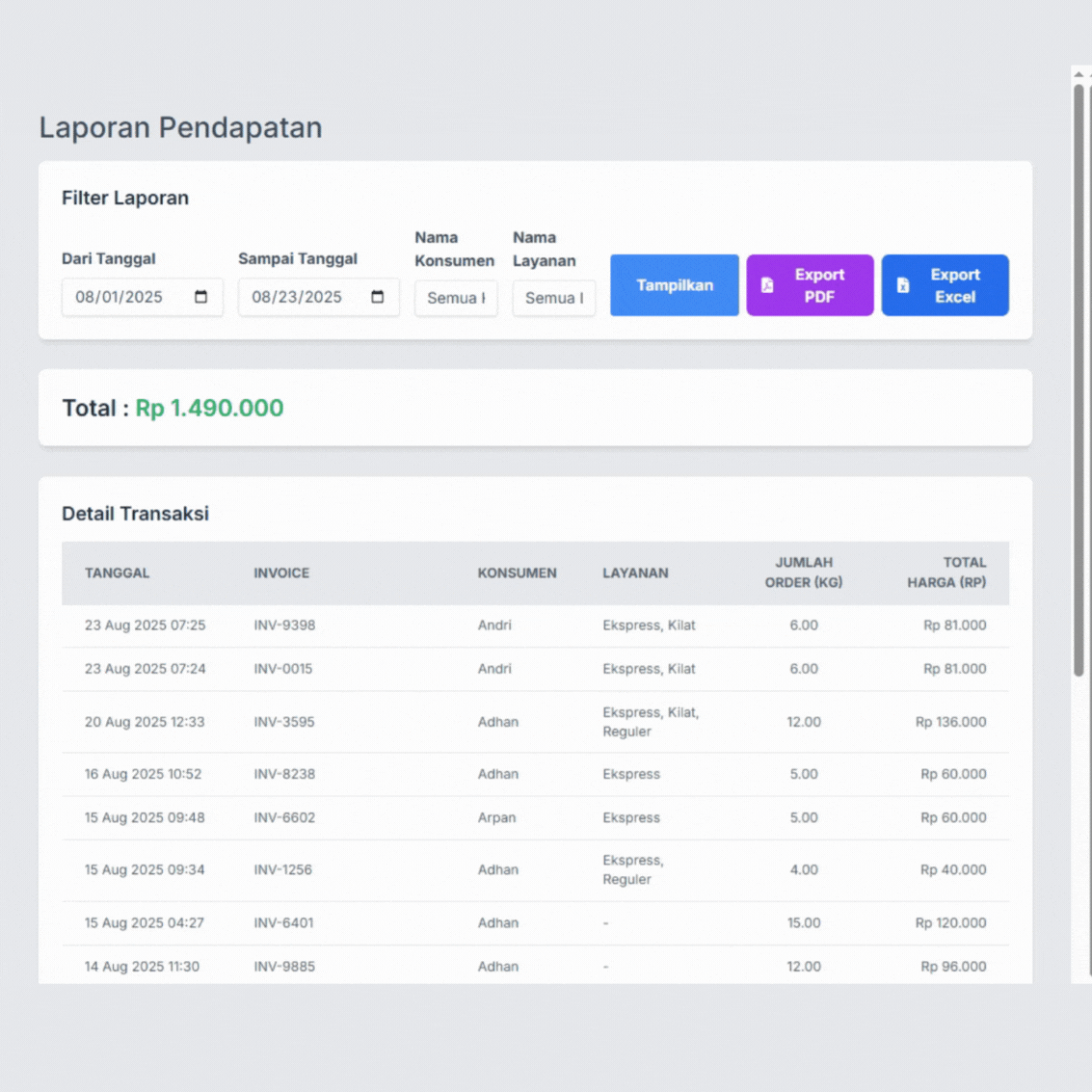Image resolution: width=1092 pixels, height=1092 pixels.
Task: Click the INVOICE column header
Action: click(x=281, y=573)
